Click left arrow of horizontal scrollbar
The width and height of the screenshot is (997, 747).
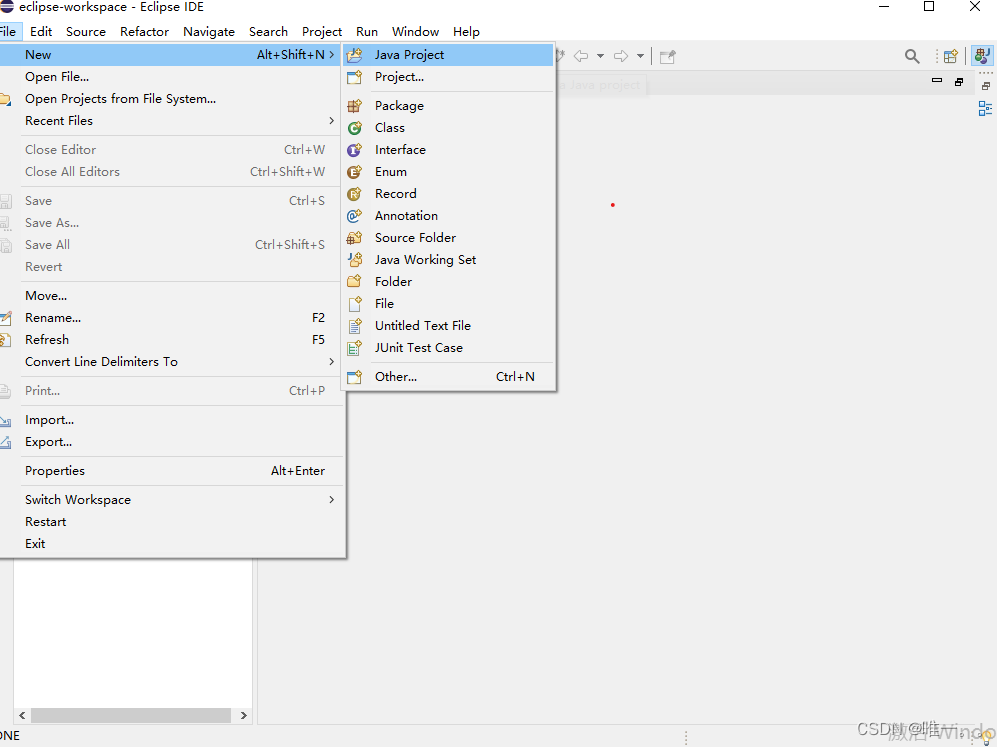22,715
